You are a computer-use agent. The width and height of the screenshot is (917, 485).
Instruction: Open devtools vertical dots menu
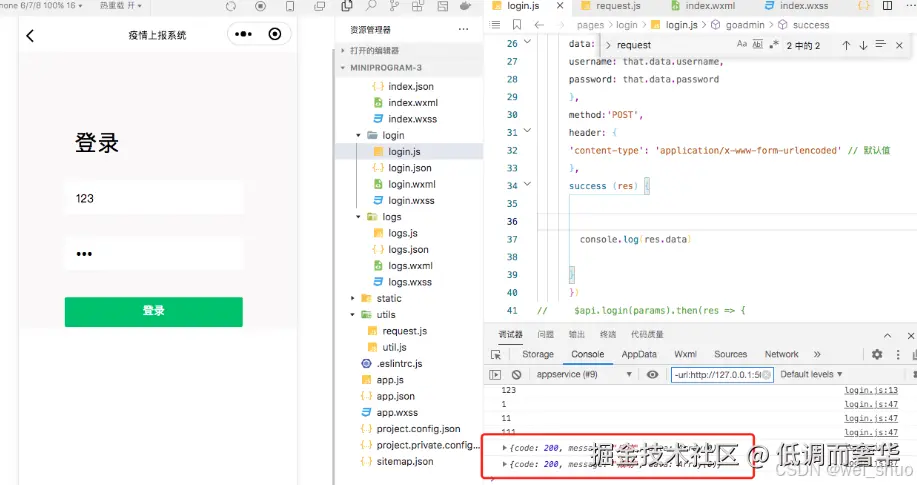(898, 354)
